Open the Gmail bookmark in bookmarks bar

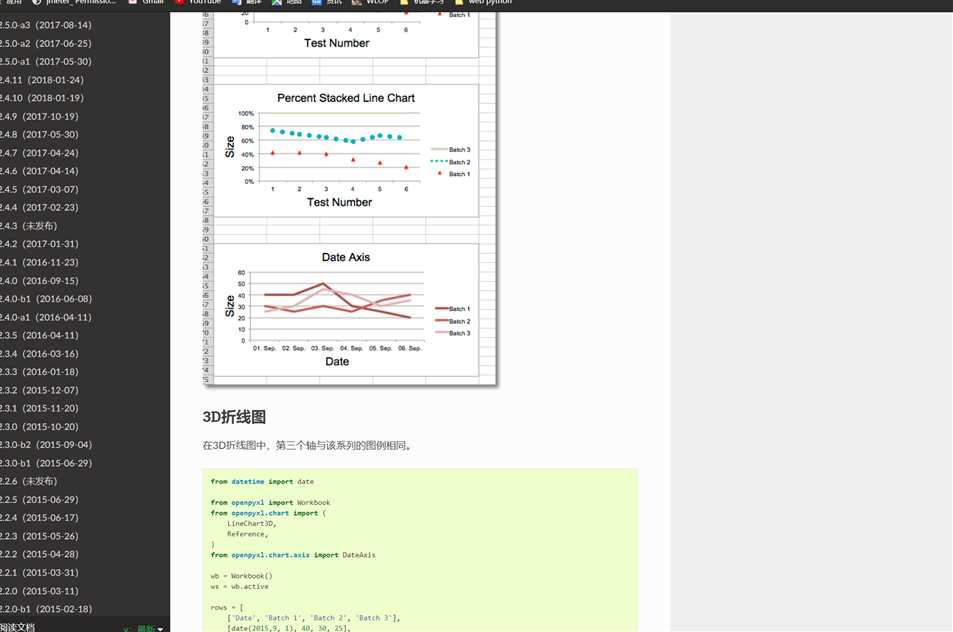click(146, 2)
